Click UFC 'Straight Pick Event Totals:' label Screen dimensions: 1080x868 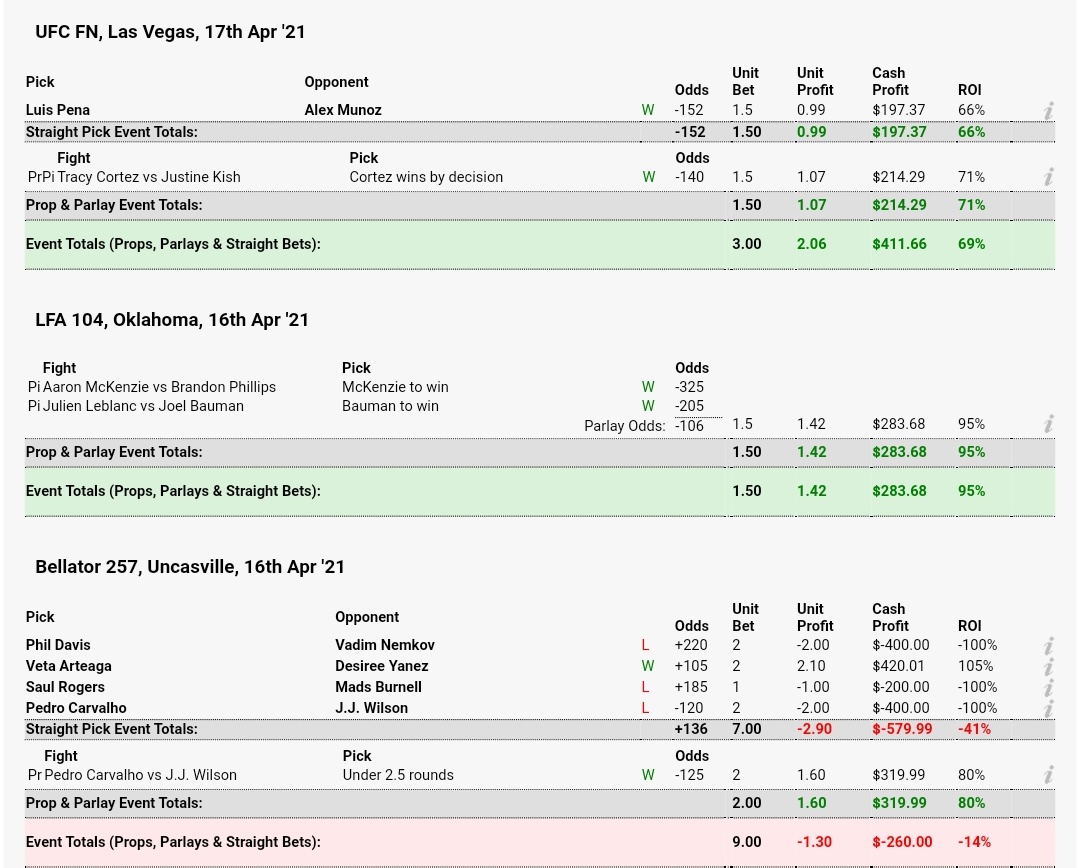[112, 132]
